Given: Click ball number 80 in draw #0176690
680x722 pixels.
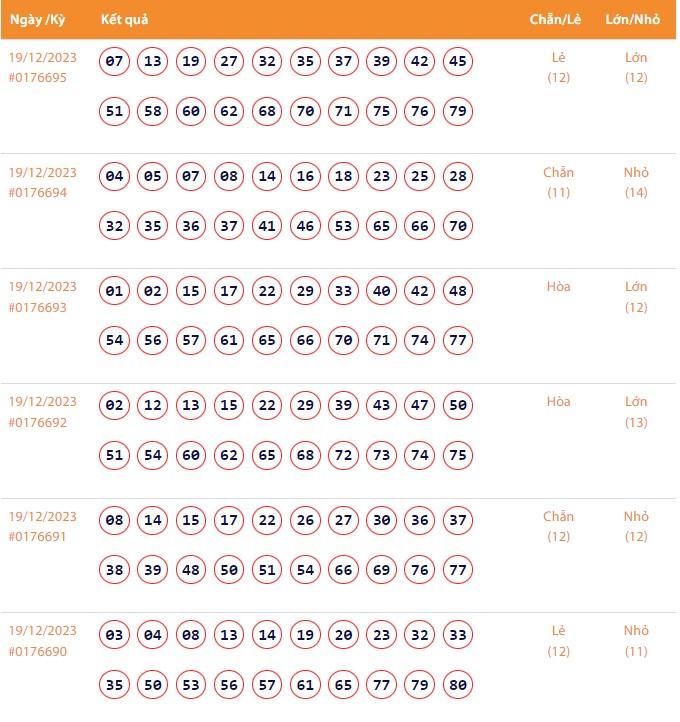Looking at the screenshot, I should [x=458, y=685].
